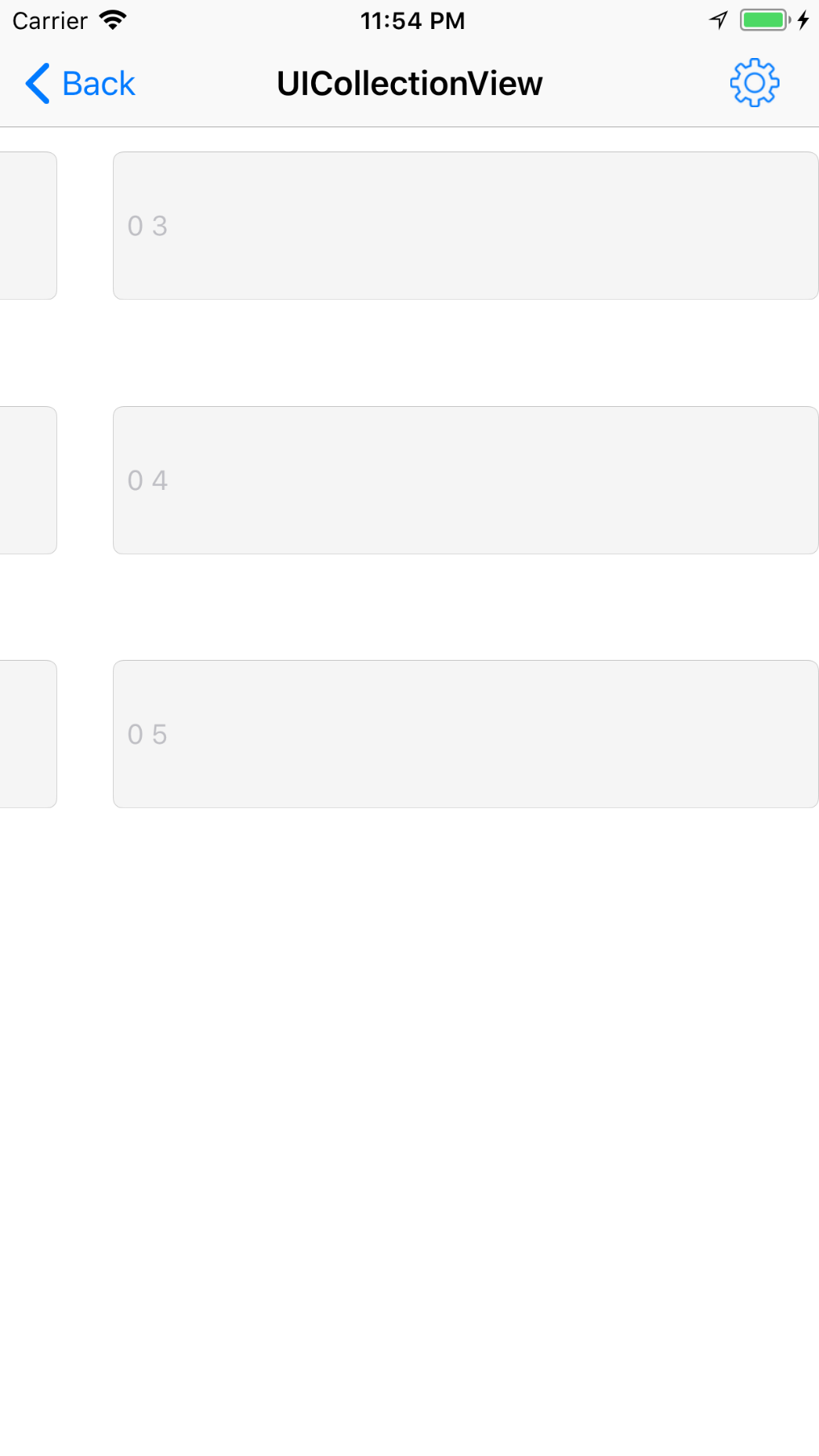Select the cell labeled 0 3
Image resolution: width=819 pixels, height=1456 pixels.
466,226
